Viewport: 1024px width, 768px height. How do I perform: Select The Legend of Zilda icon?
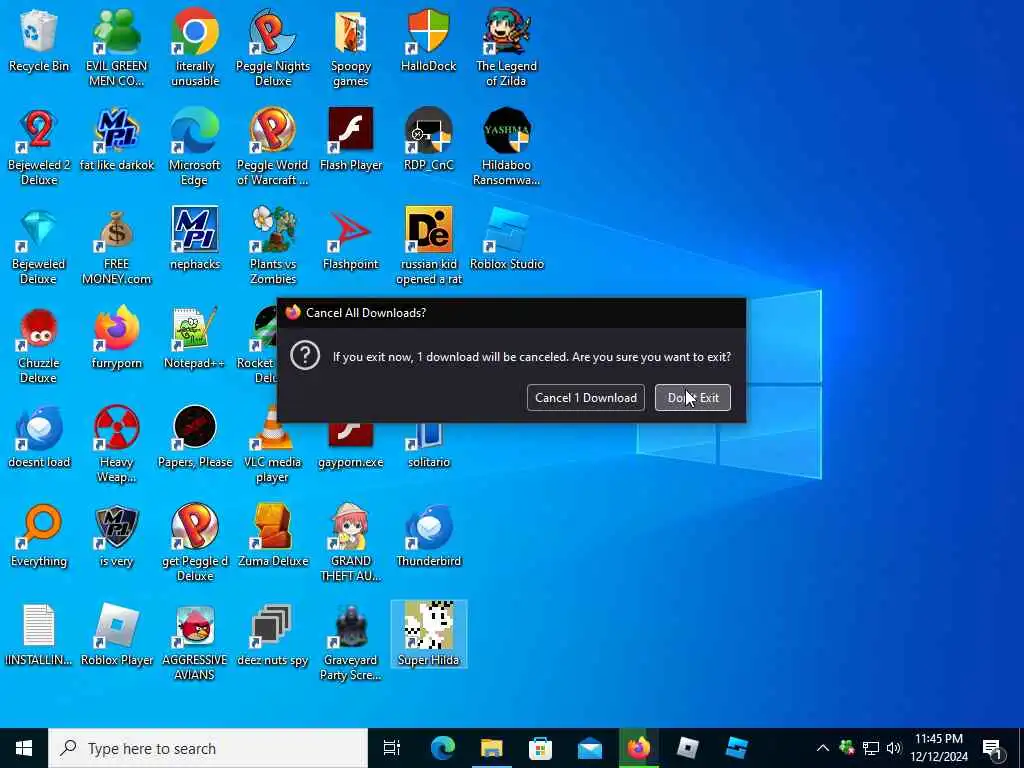[506, 48]
